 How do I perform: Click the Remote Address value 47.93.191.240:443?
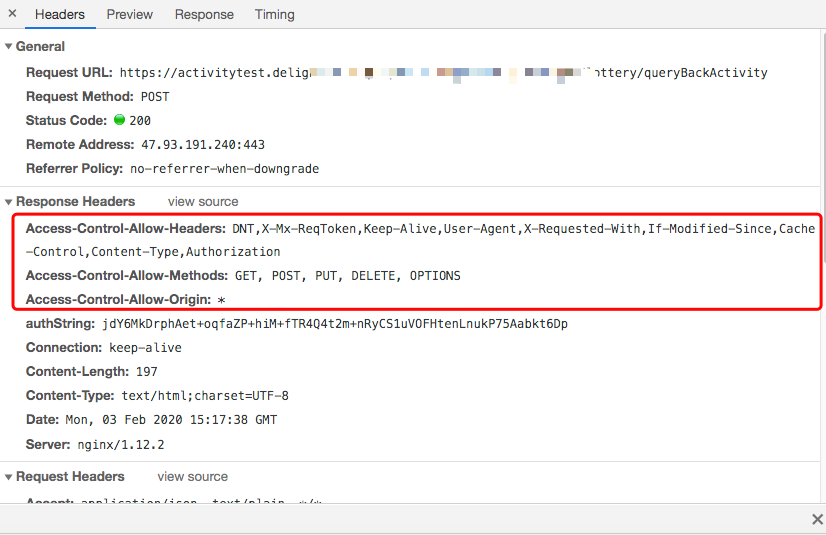coord(202,145)
